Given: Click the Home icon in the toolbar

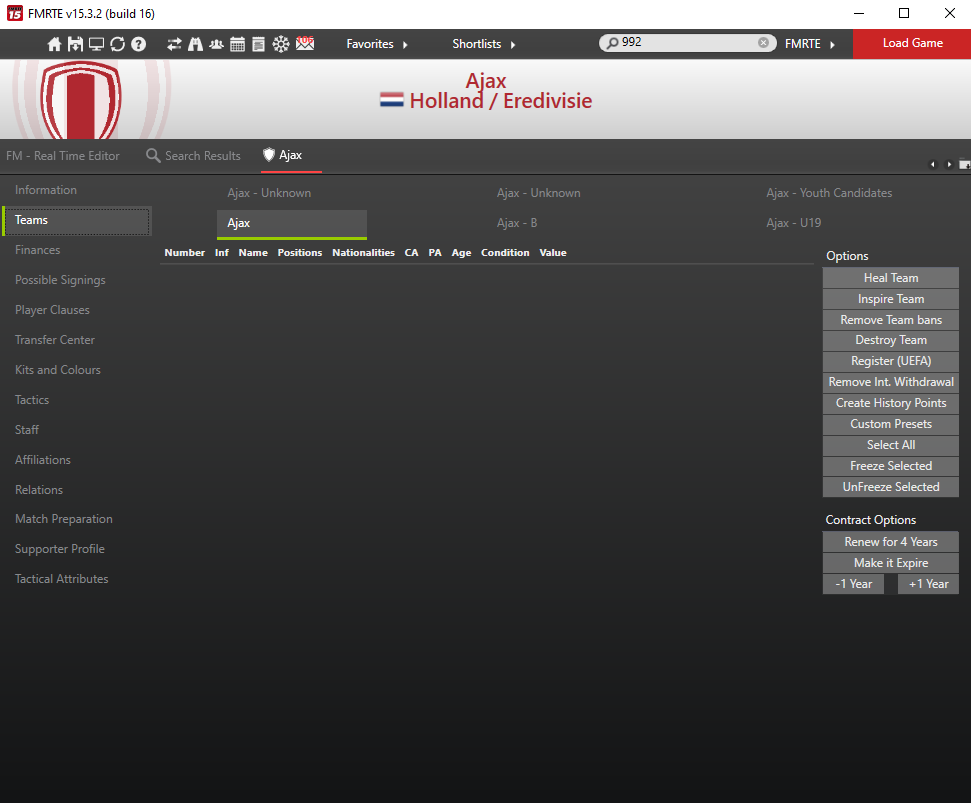Looking at the screenshot, I should tap(55, 44).
